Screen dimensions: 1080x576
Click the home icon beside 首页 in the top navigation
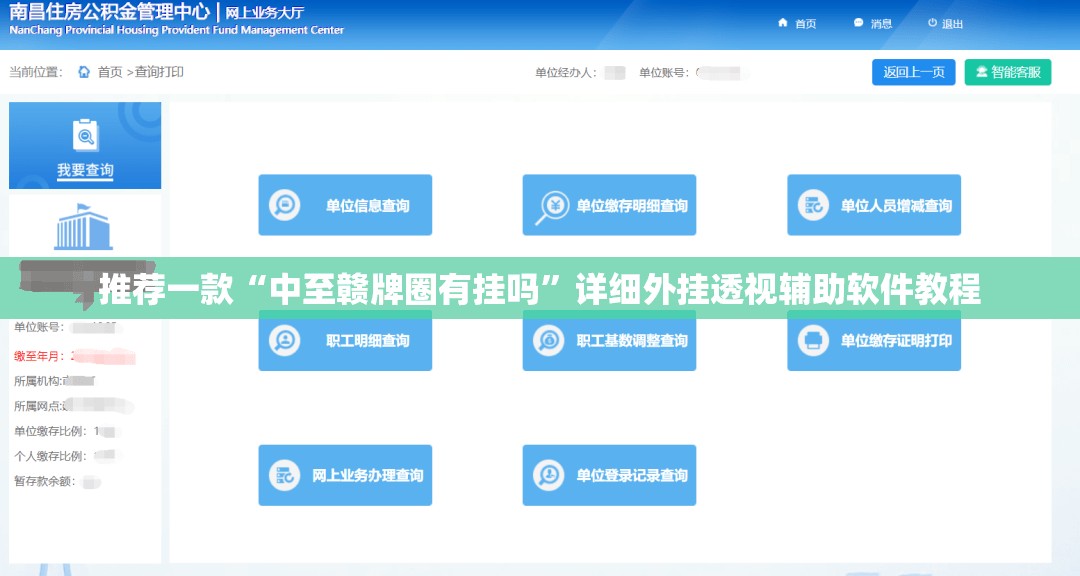click(783, 23)
